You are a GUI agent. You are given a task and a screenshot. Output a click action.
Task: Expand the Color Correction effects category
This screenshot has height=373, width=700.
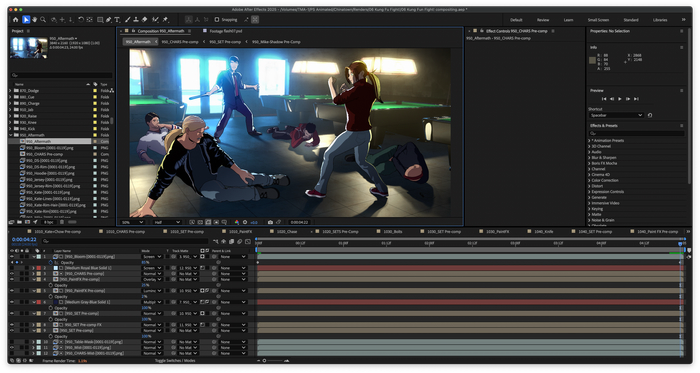(x=589, y=181)
